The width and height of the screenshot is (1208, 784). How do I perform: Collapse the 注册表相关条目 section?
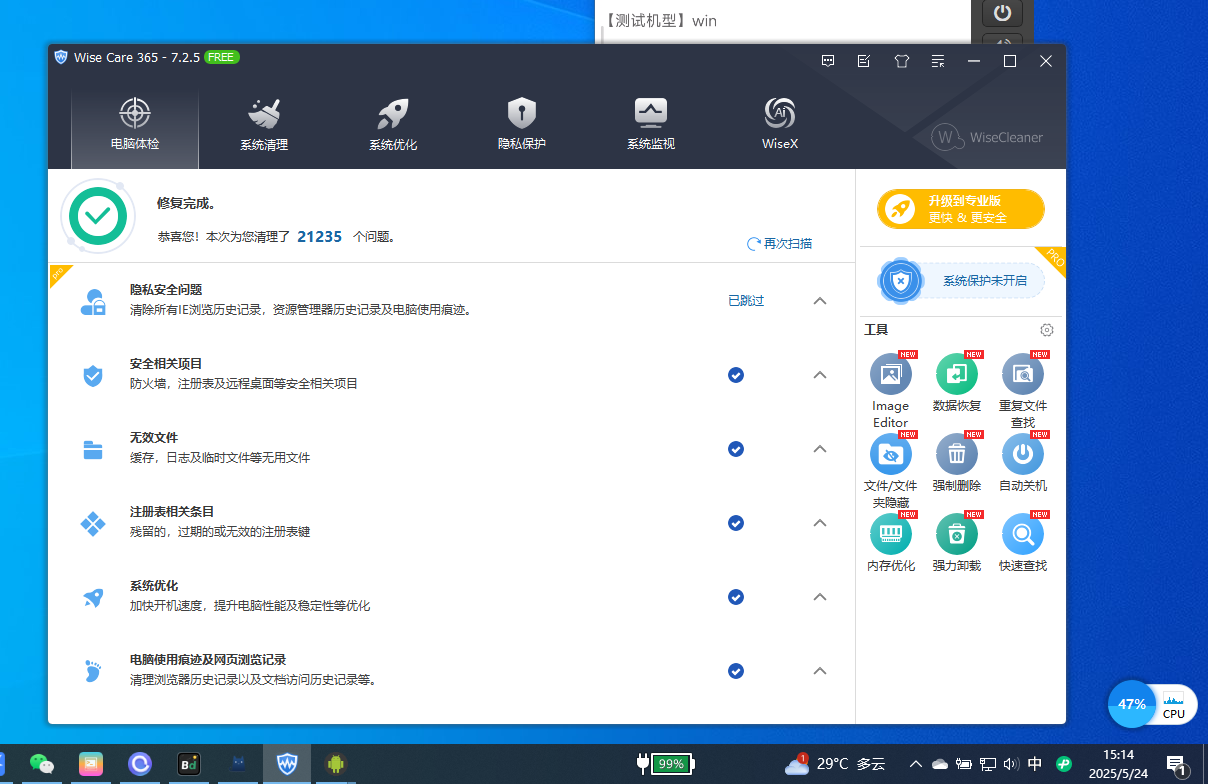point(820,523)
